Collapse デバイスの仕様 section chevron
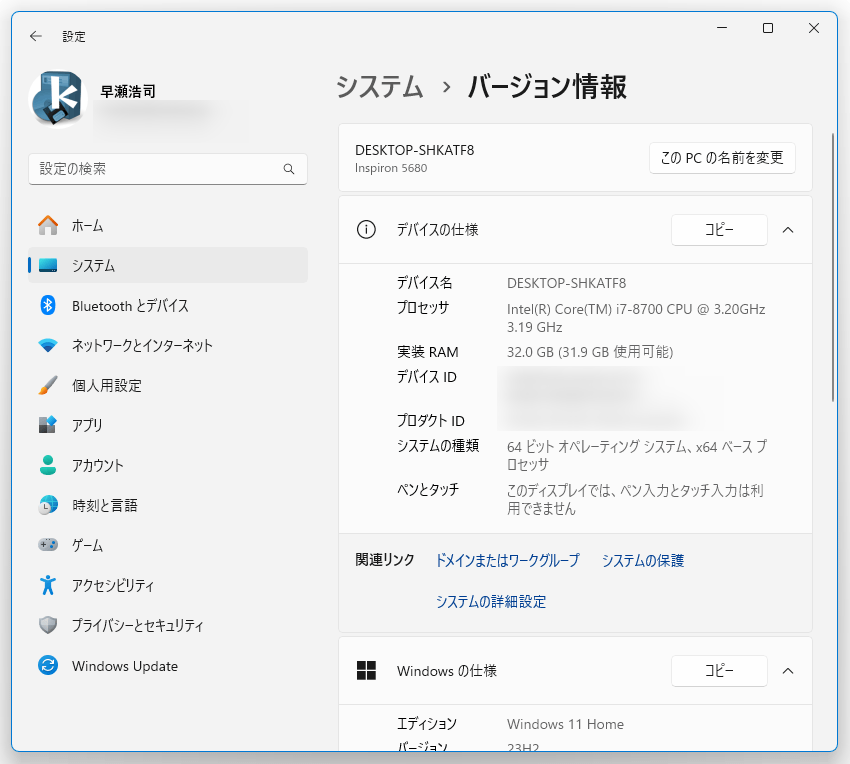 pyautogui.click(x=788, y=230)
